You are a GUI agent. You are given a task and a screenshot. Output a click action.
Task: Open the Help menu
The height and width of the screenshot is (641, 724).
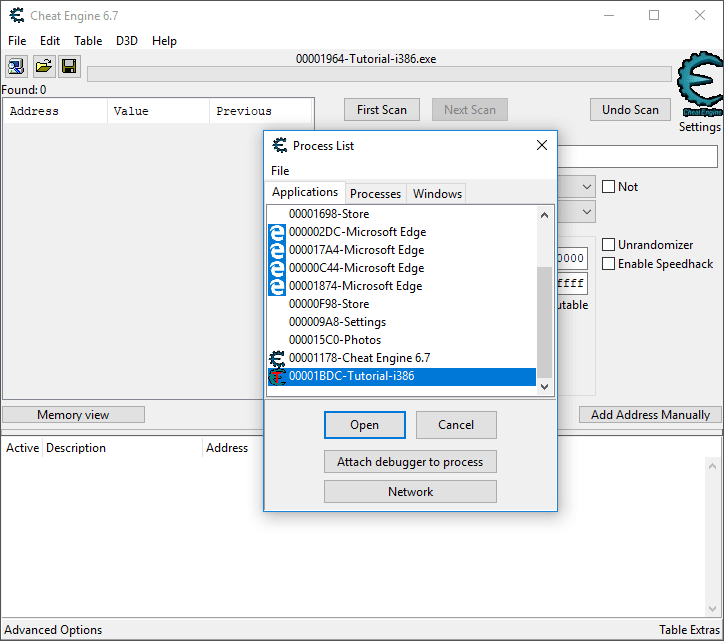point(164,41)
